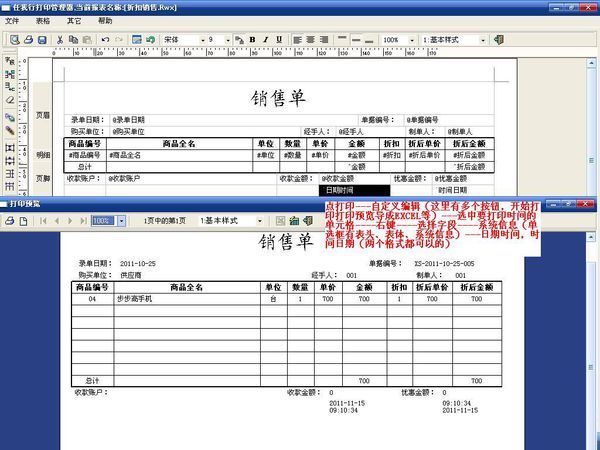The image size is (600, 450).
Task: Toggle bold formatting
Action: click(252, 39)
